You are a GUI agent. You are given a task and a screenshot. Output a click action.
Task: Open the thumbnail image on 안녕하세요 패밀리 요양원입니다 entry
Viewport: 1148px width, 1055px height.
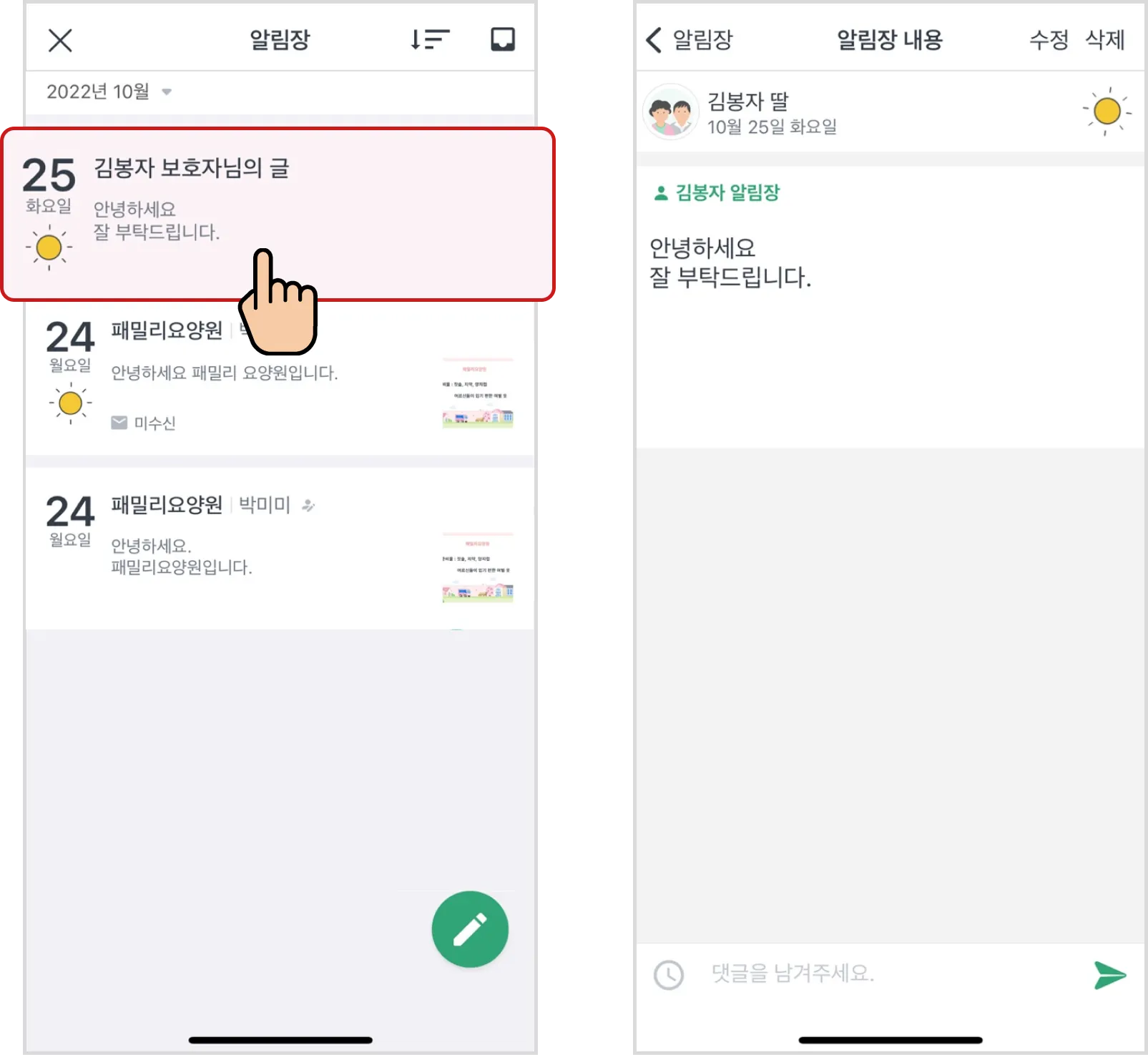point(478,393)
